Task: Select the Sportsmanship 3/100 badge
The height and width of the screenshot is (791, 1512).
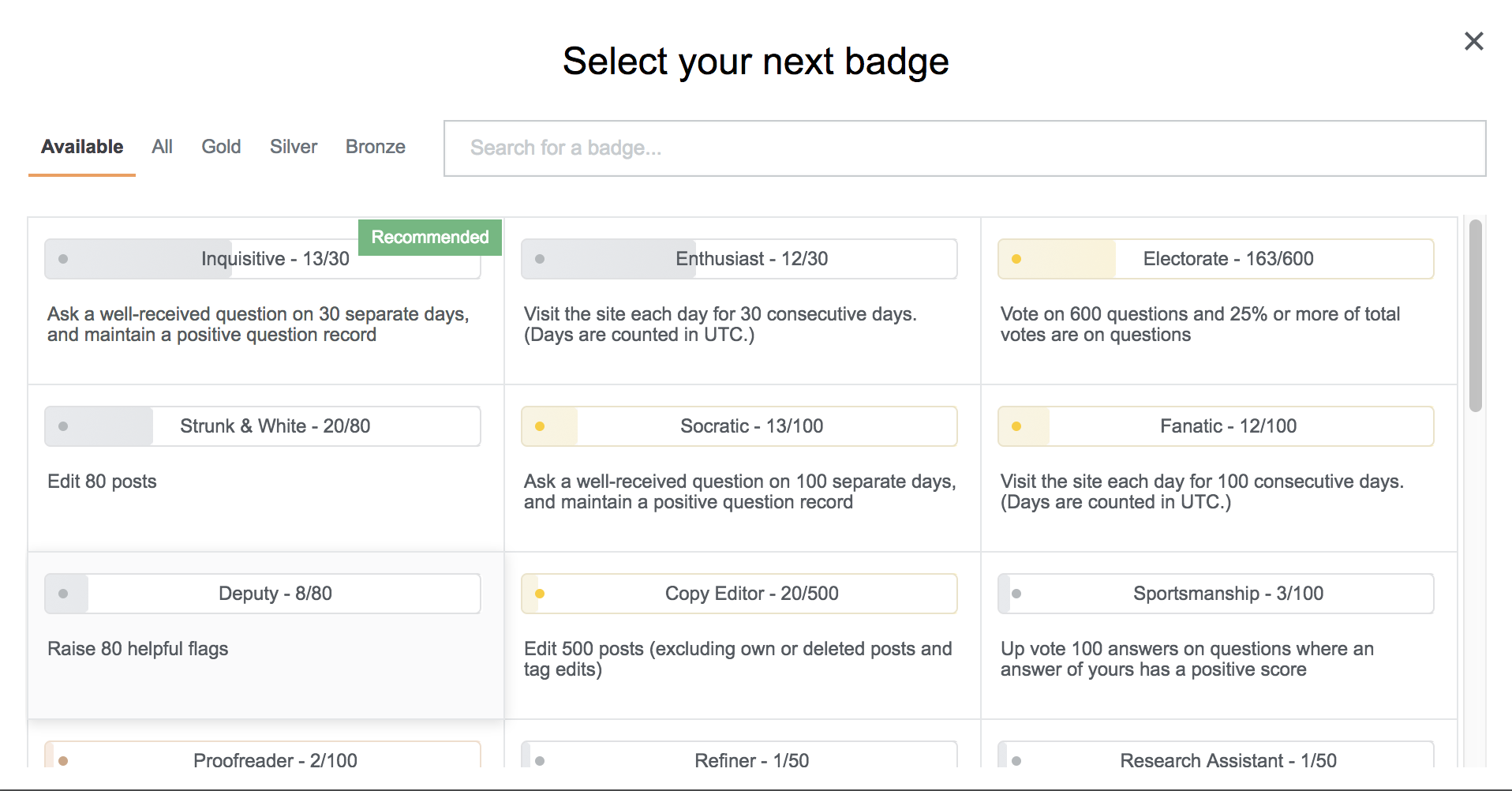Action: [1215, 594]
